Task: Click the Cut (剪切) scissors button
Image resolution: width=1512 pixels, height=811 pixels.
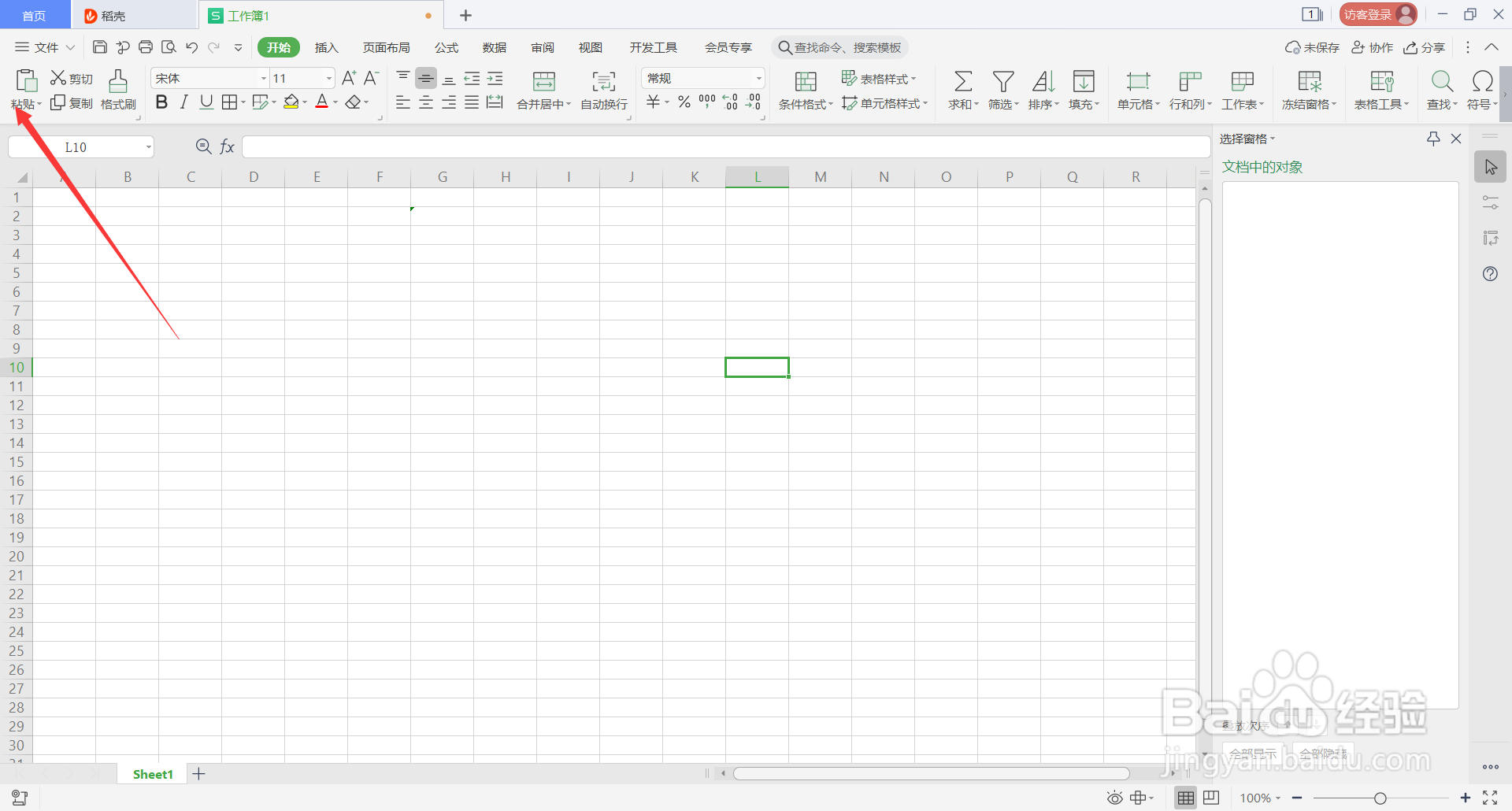Action: point(72,79)
